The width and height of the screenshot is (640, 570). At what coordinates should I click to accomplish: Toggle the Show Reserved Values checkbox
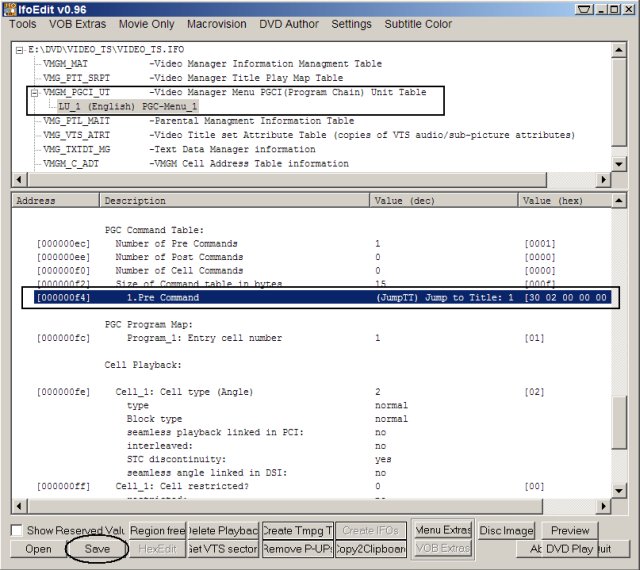pyautogui.click(x=17, y=530)
